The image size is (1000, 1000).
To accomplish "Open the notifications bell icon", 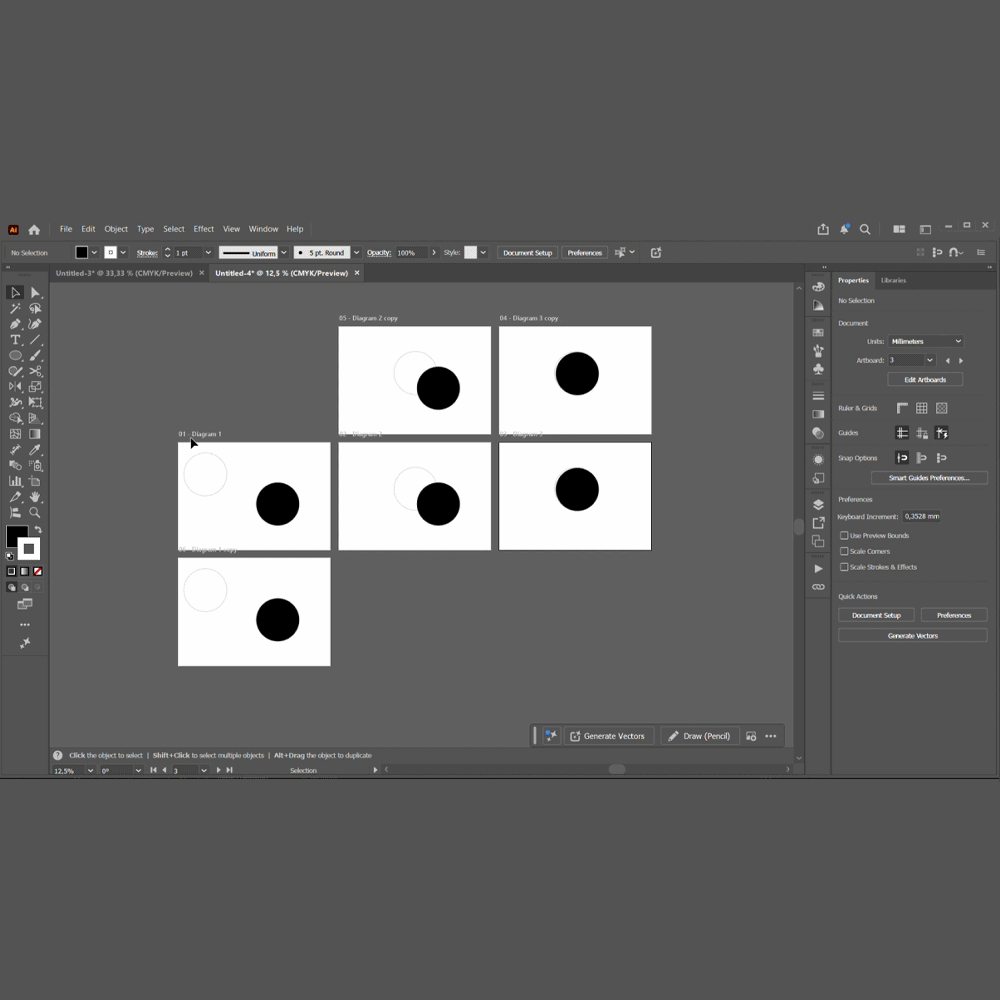I will tap(844, 229).
